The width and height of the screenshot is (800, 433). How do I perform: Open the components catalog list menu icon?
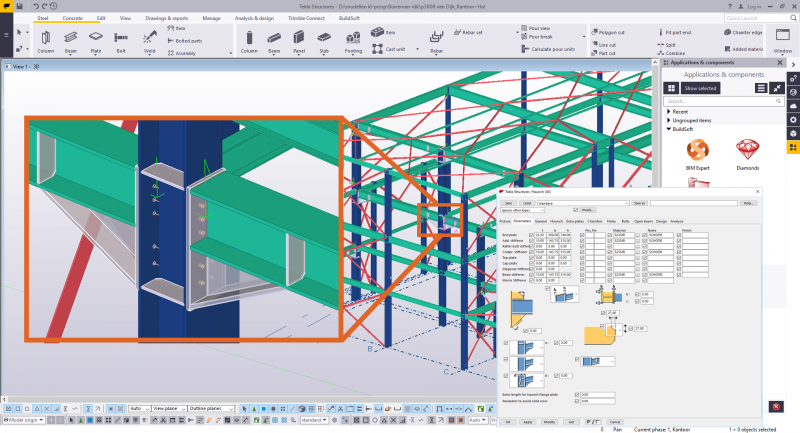[x=761, y=88]
